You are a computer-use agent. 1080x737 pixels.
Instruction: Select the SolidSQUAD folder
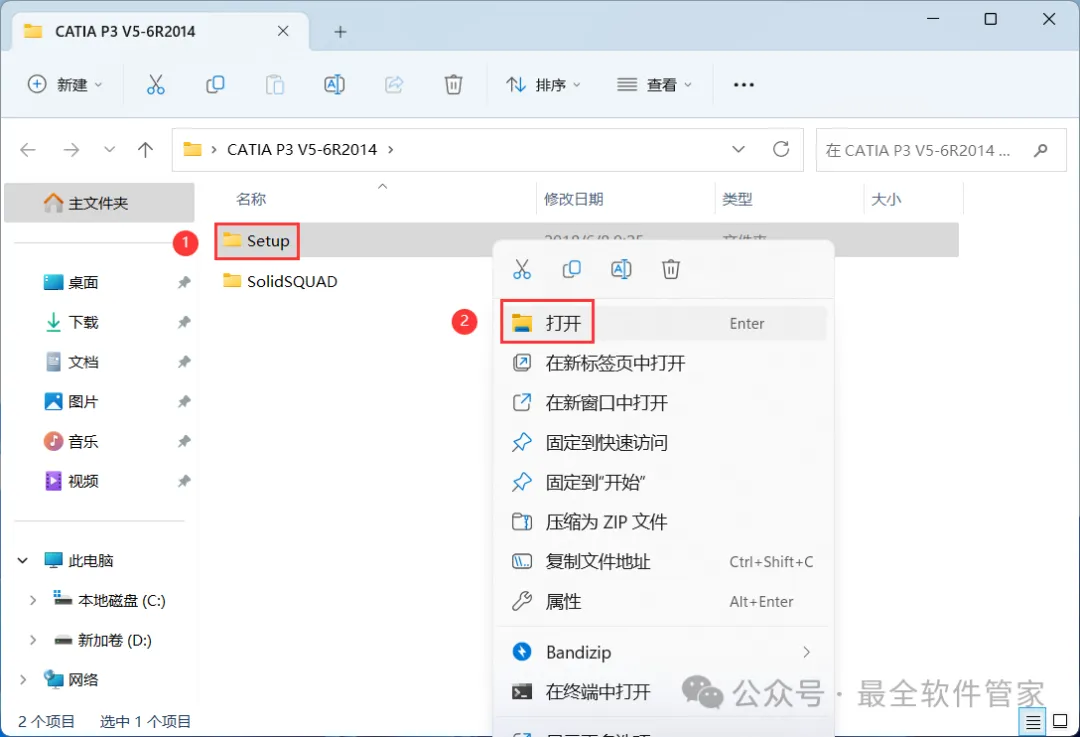click(x=280, y=281)
